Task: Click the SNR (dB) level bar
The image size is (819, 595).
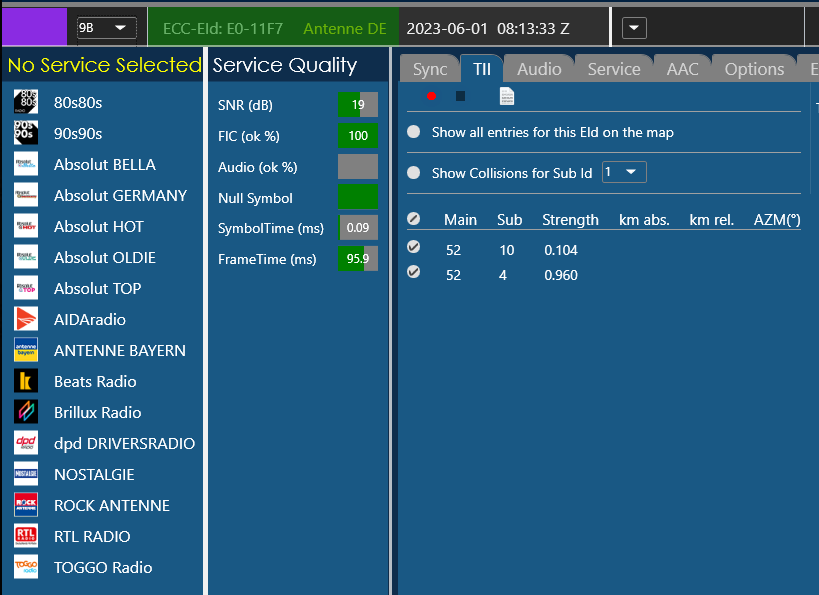Action: (357, 104)
